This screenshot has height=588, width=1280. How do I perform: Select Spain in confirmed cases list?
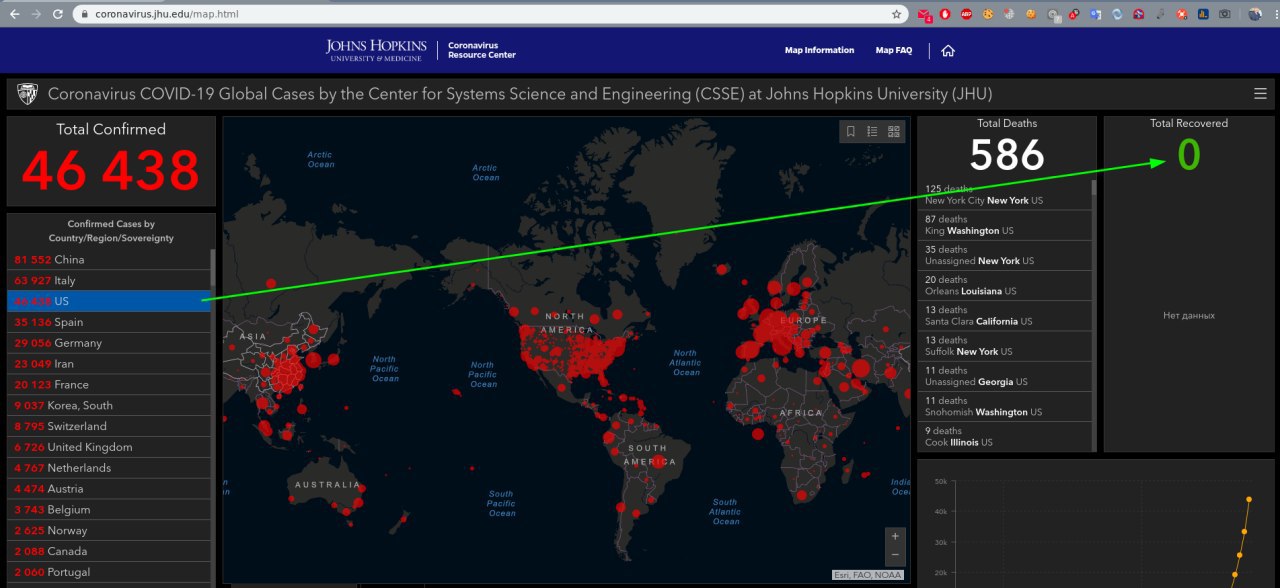109,322
